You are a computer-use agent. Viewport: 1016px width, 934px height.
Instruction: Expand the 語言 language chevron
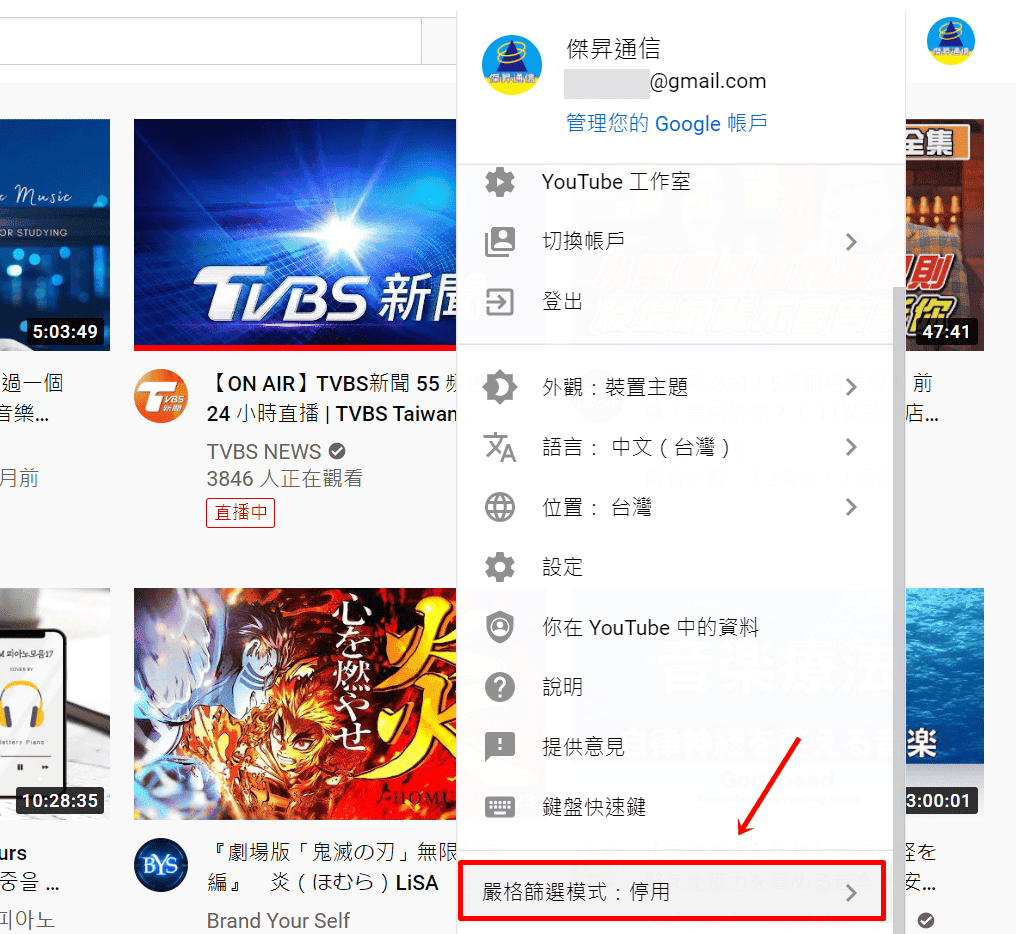click(851, 447)
